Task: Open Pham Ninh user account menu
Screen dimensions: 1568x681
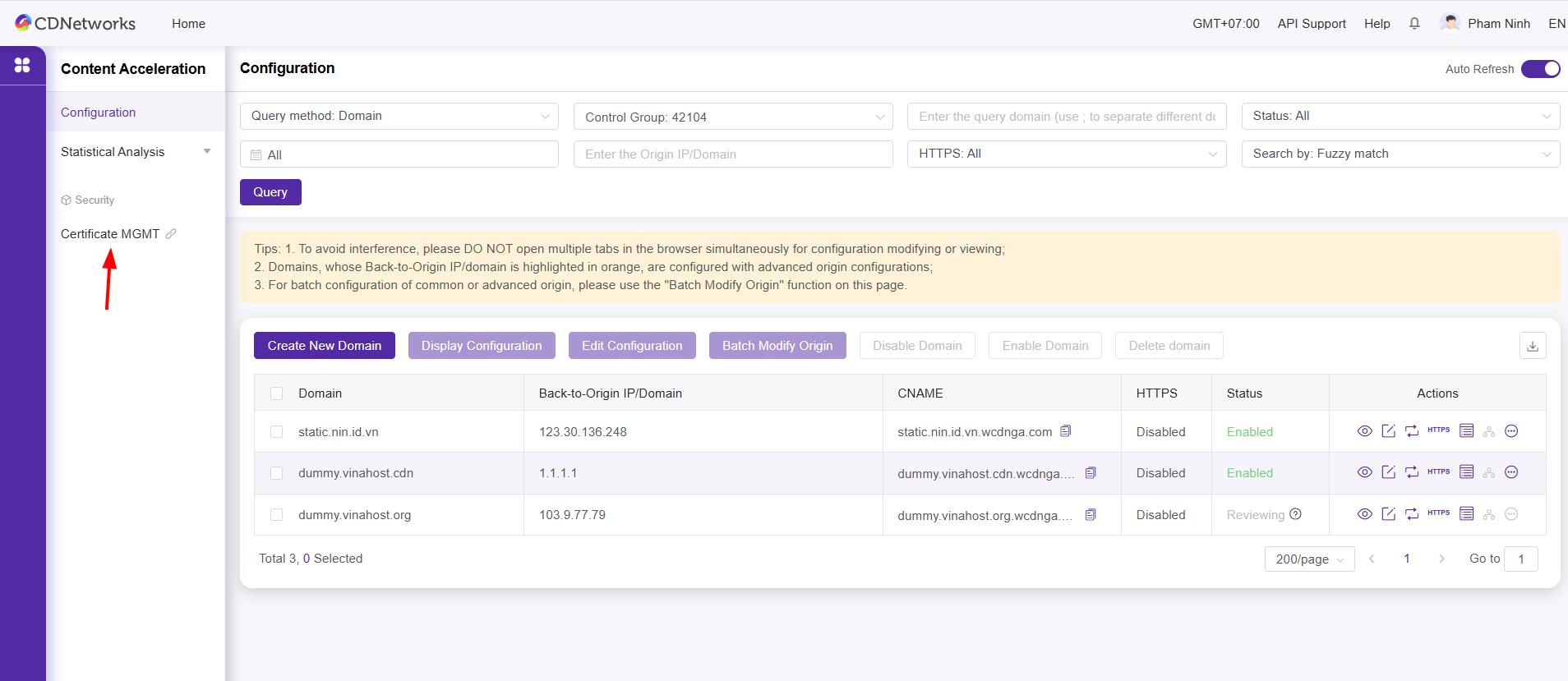Action: (x=1486, y=24)
